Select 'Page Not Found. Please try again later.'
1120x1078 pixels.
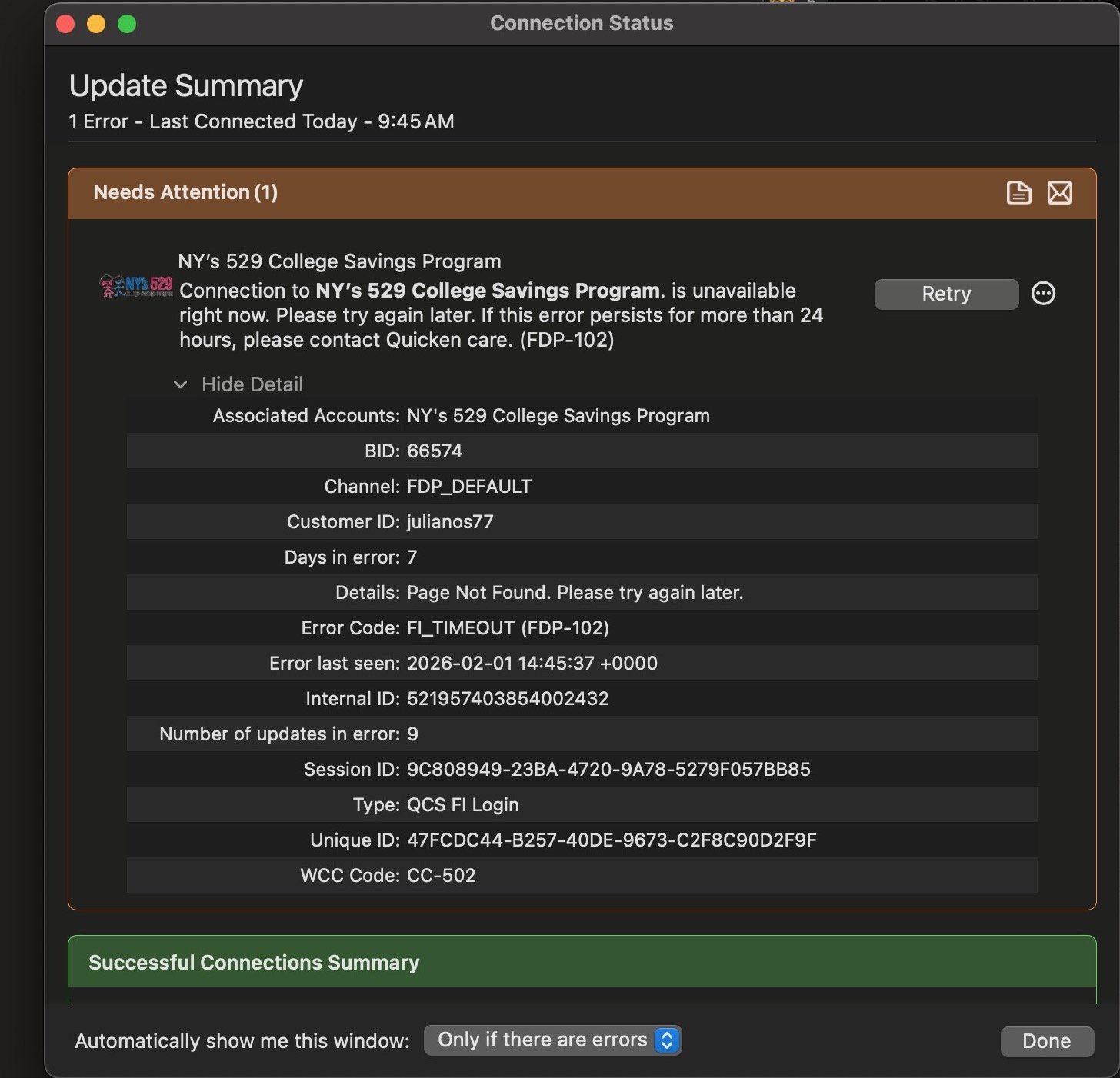[x=575, y=593]
